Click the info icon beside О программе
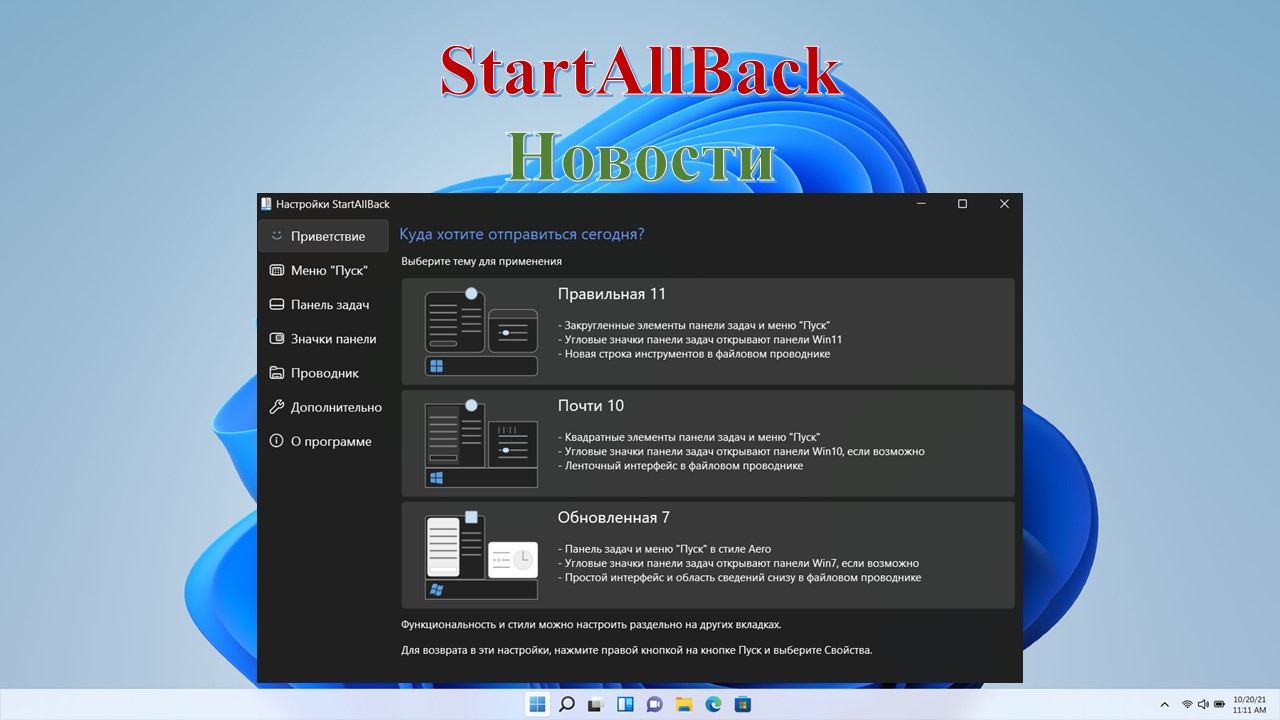Image resolution: width=1280 pixels, height=720 pixels. click(277, 441)
